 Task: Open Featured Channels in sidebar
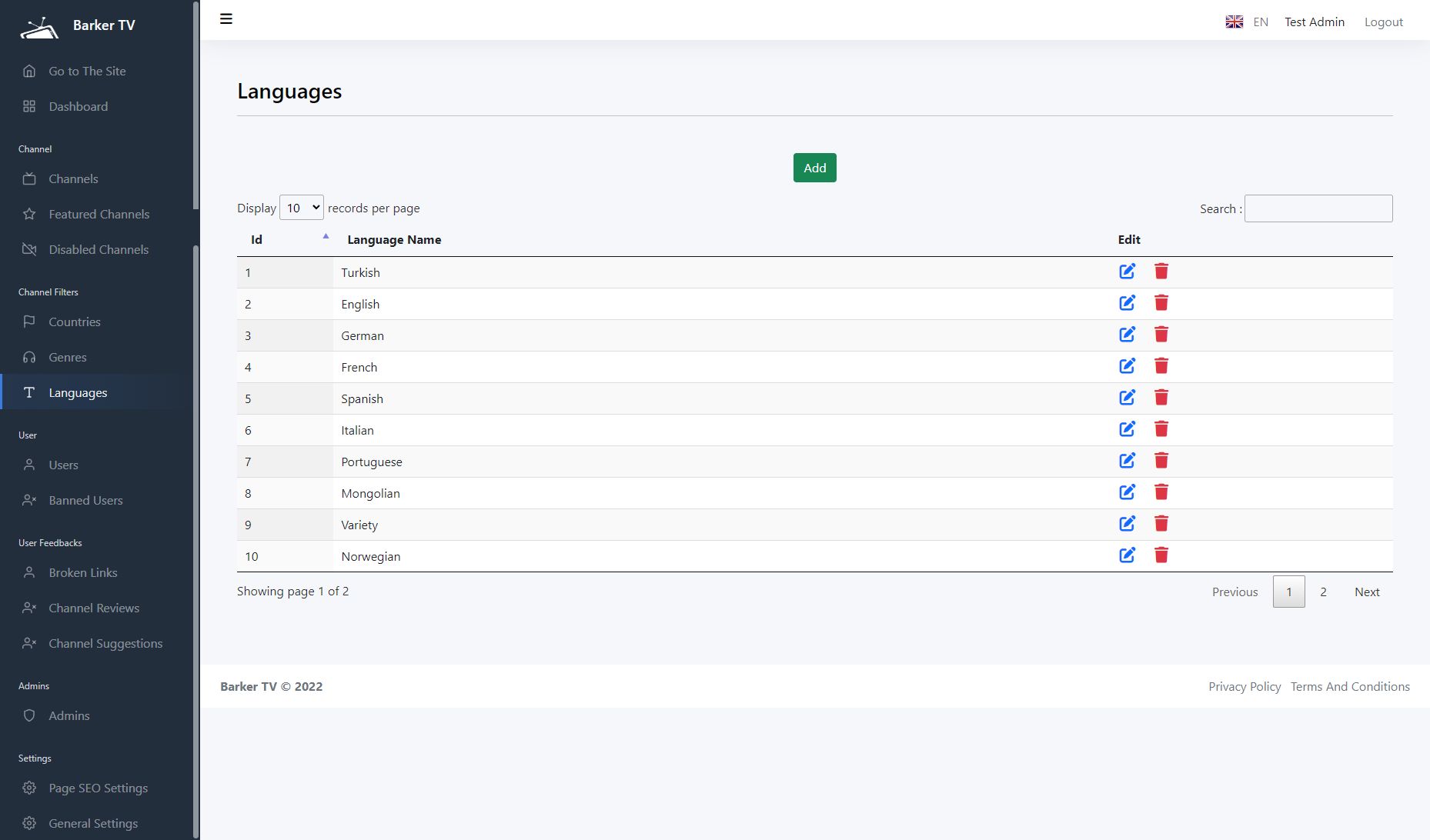99,215
